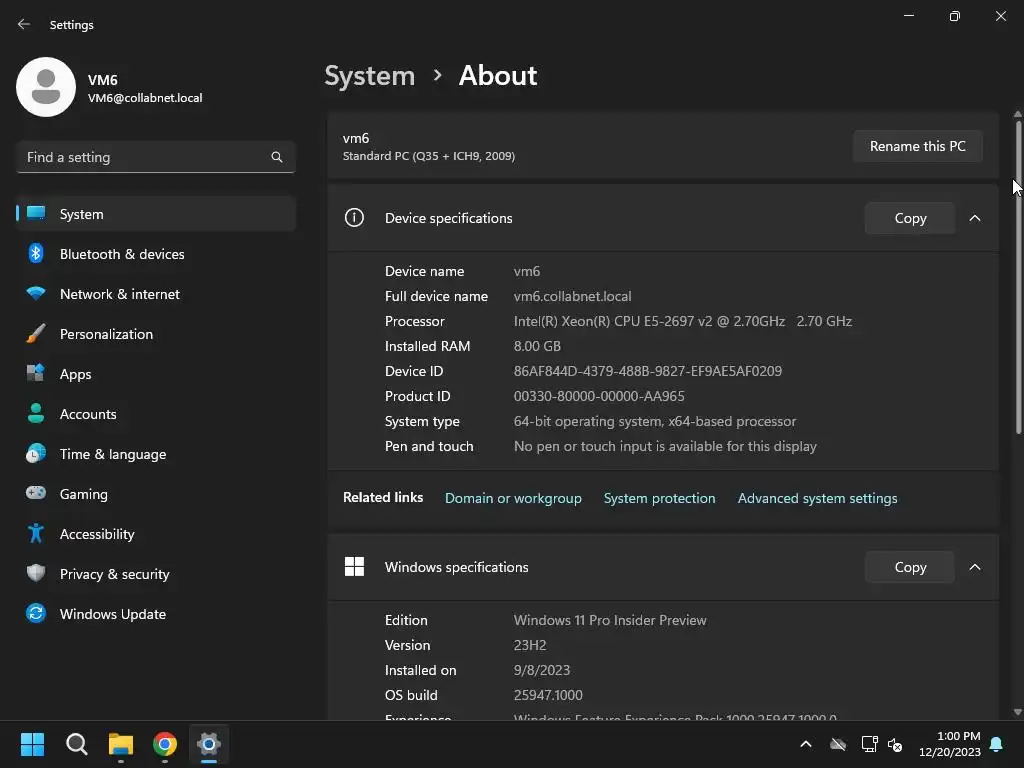The height and width of the screenshot is (768, 1024).
Task: Click the Device ID value 86AF844D
Action: coord(648,371)
